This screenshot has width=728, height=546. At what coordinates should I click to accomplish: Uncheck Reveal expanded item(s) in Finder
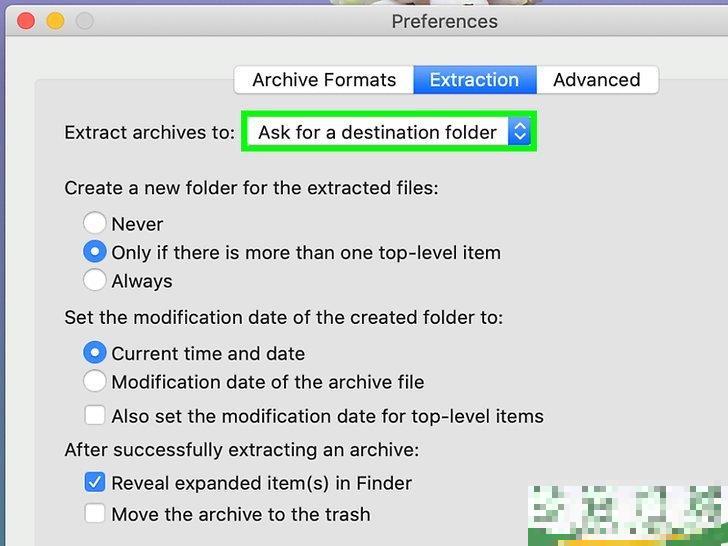click(x=95, y=483)
